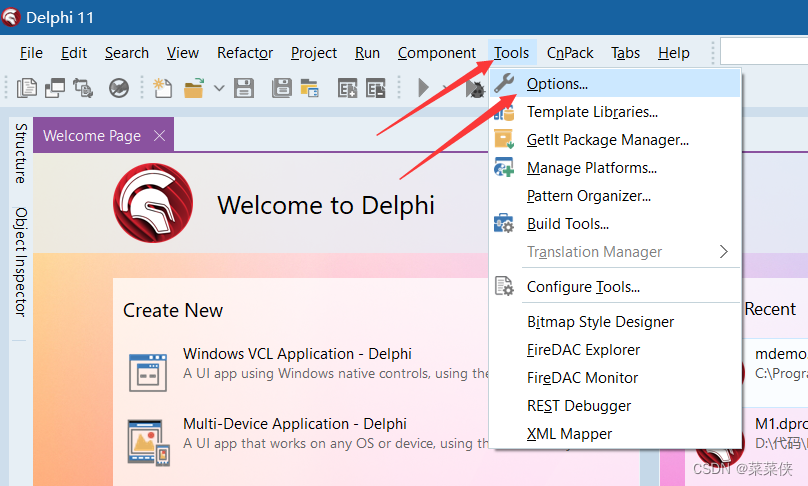Expand the Translation Manager submenu arrow
808x486 pixels.
(x=723, y=252)
